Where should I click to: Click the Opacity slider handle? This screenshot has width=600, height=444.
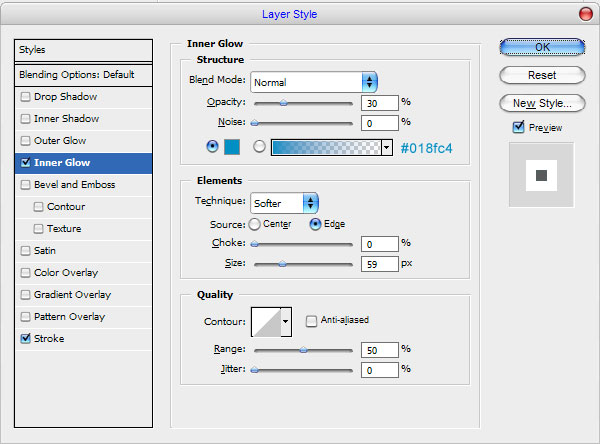284,102
